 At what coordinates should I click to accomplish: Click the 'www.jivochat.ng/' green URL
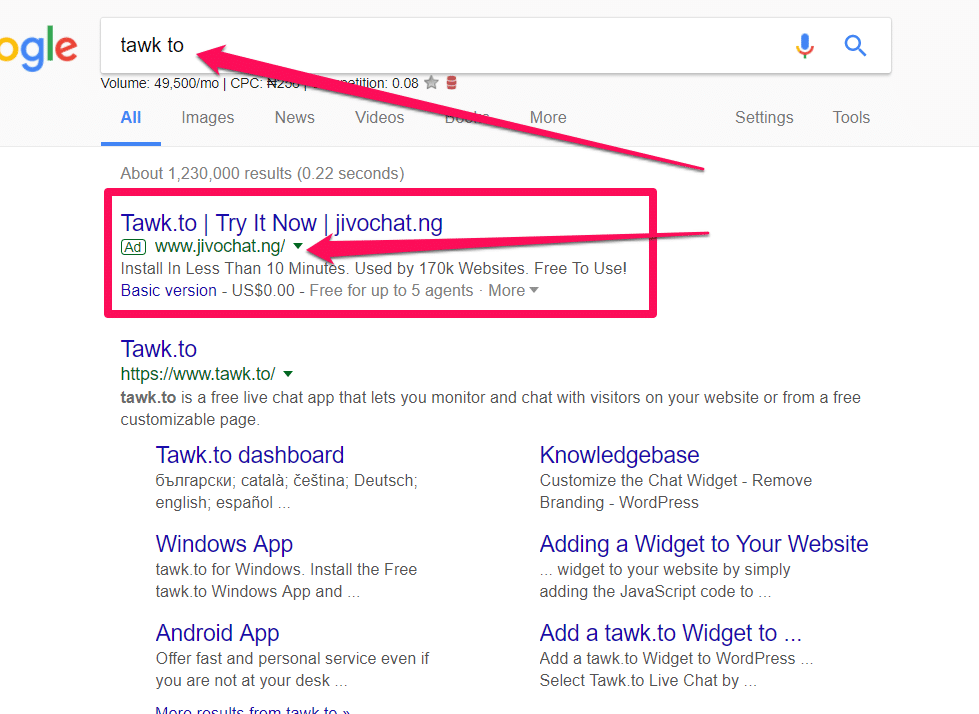220,247
